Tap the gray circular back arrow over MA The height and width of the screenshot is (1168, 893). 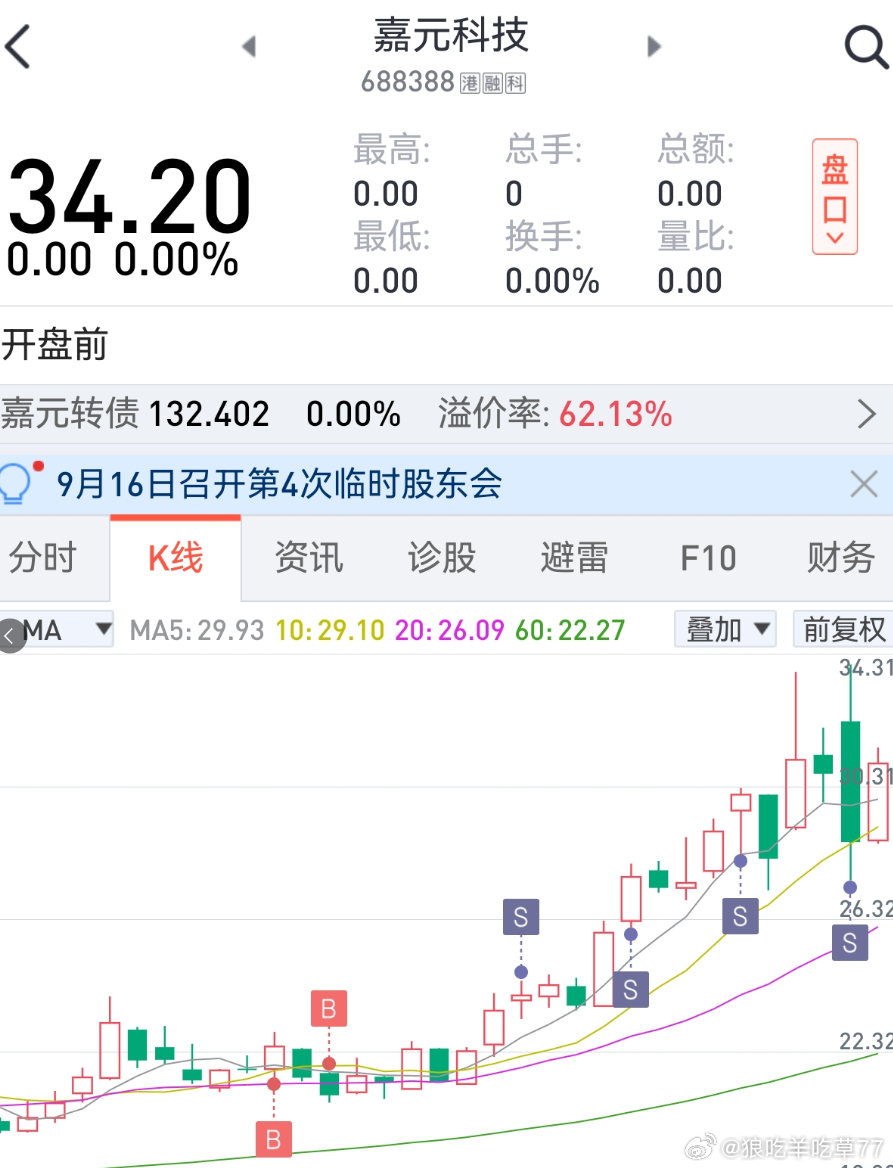pos(10,636)
